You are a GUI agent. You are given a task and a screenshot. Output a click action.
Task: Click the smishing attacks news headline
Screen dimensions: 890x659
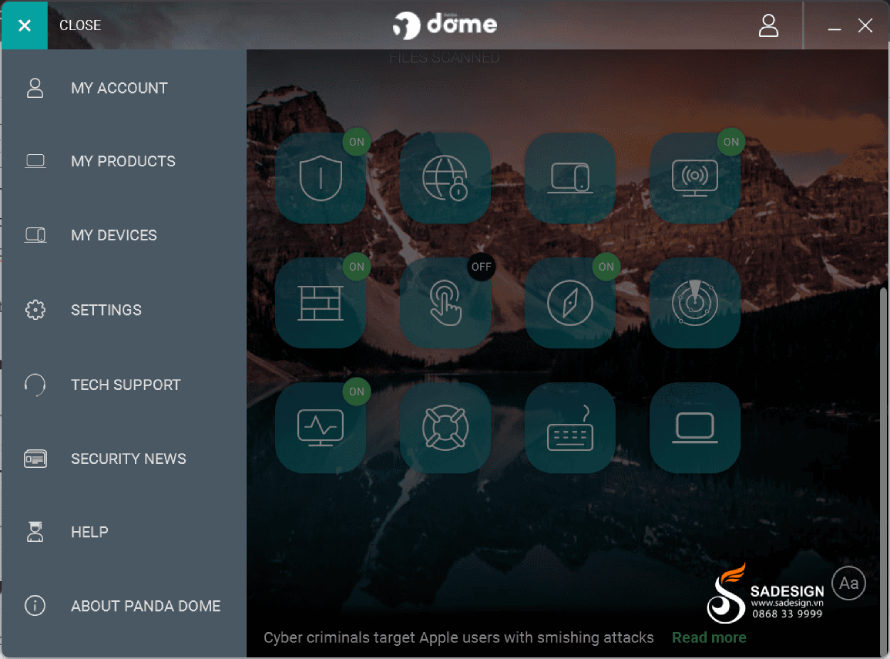459,637
